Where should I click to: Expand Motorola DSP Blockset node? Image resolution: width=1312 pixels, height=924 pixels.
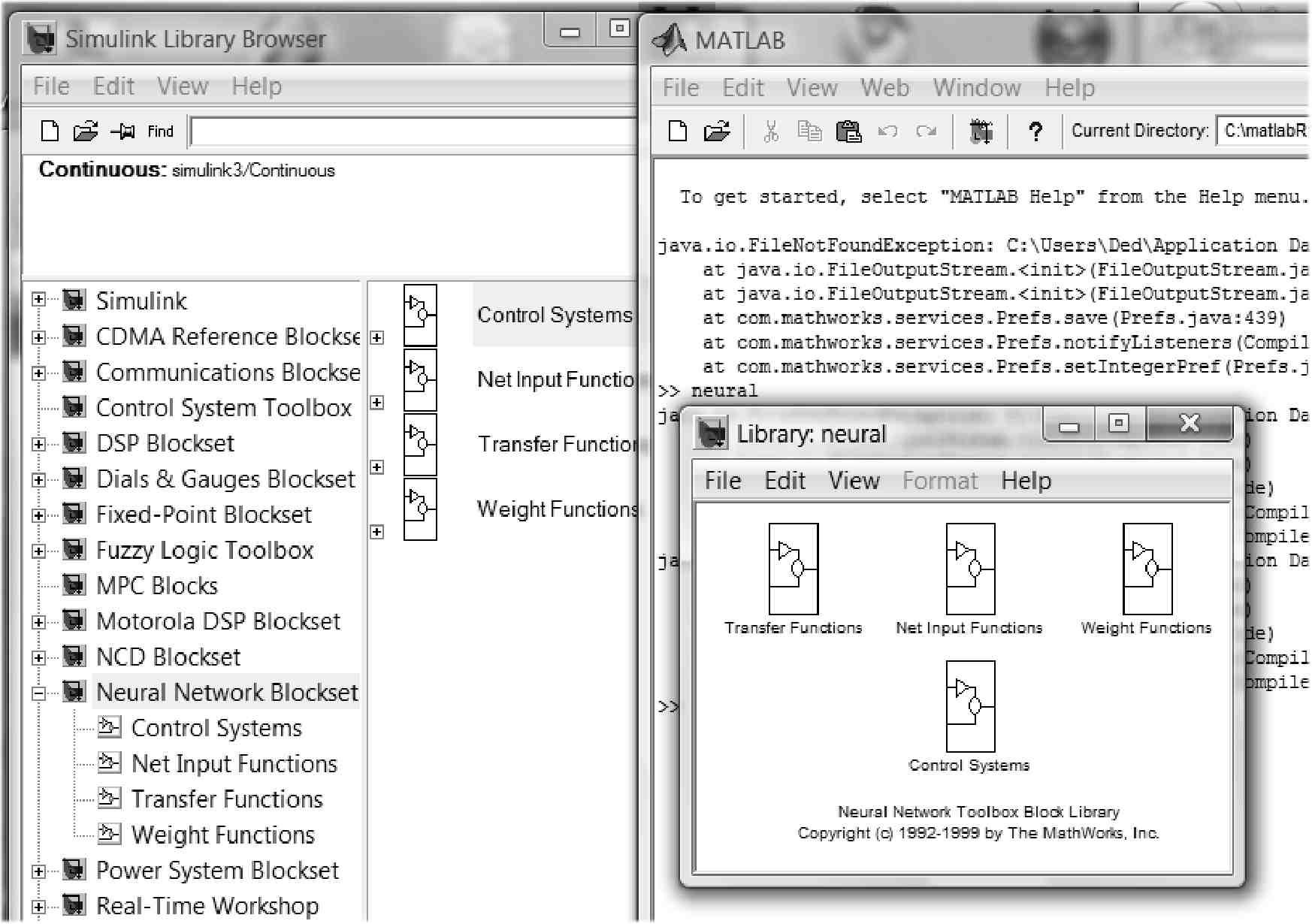pyautogui.click(x=39, y=622)
